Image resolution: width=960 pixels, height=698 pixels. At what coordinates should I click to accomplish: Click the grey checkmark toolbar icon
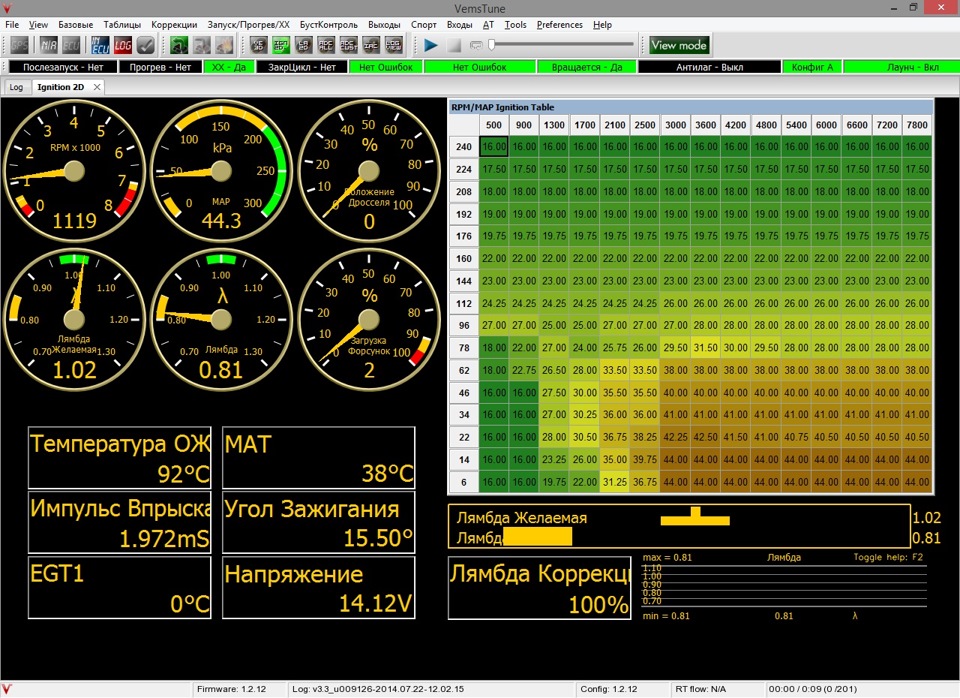(x=145, y=45)
